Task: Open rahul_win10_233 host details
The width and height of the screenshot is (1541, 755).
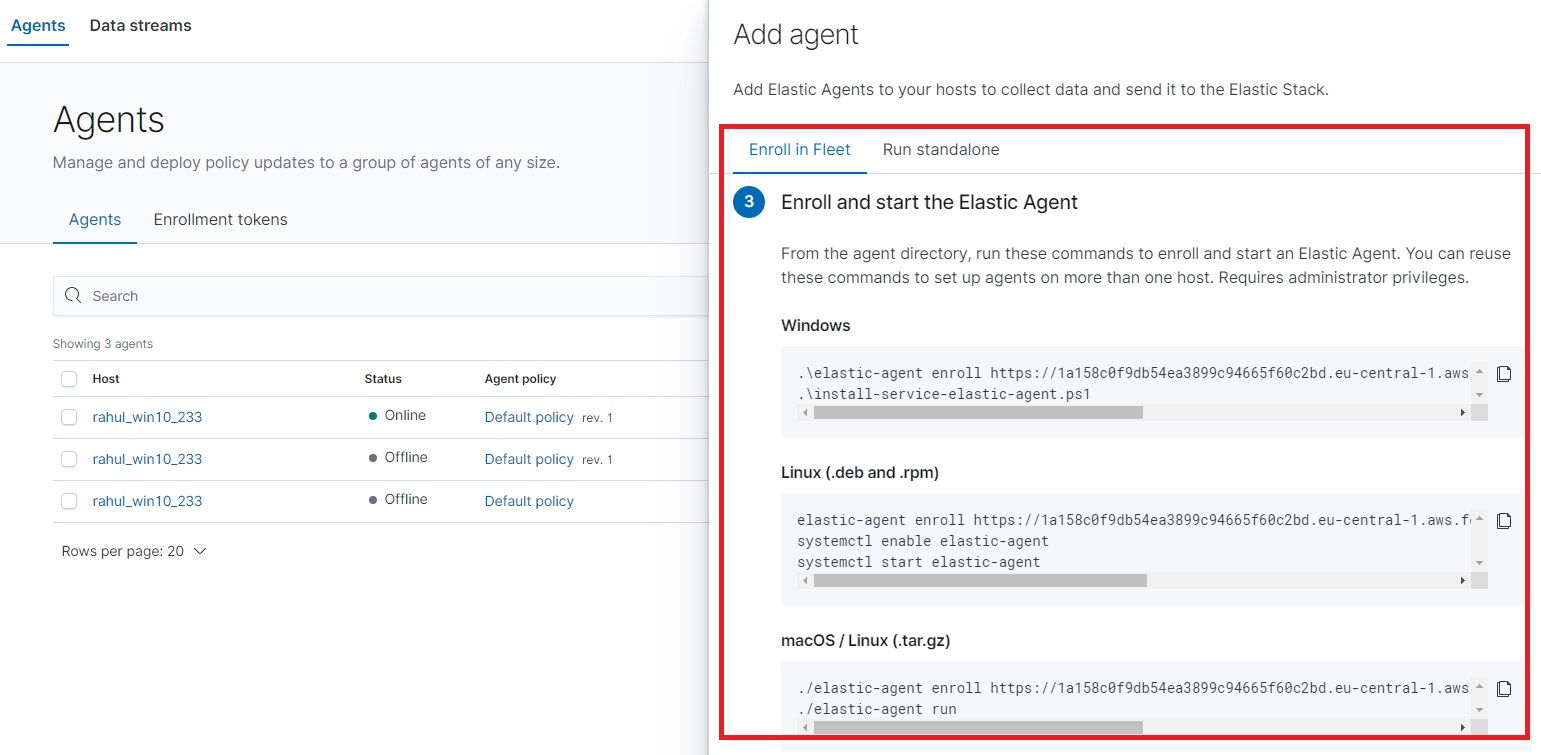Action: 147,417
